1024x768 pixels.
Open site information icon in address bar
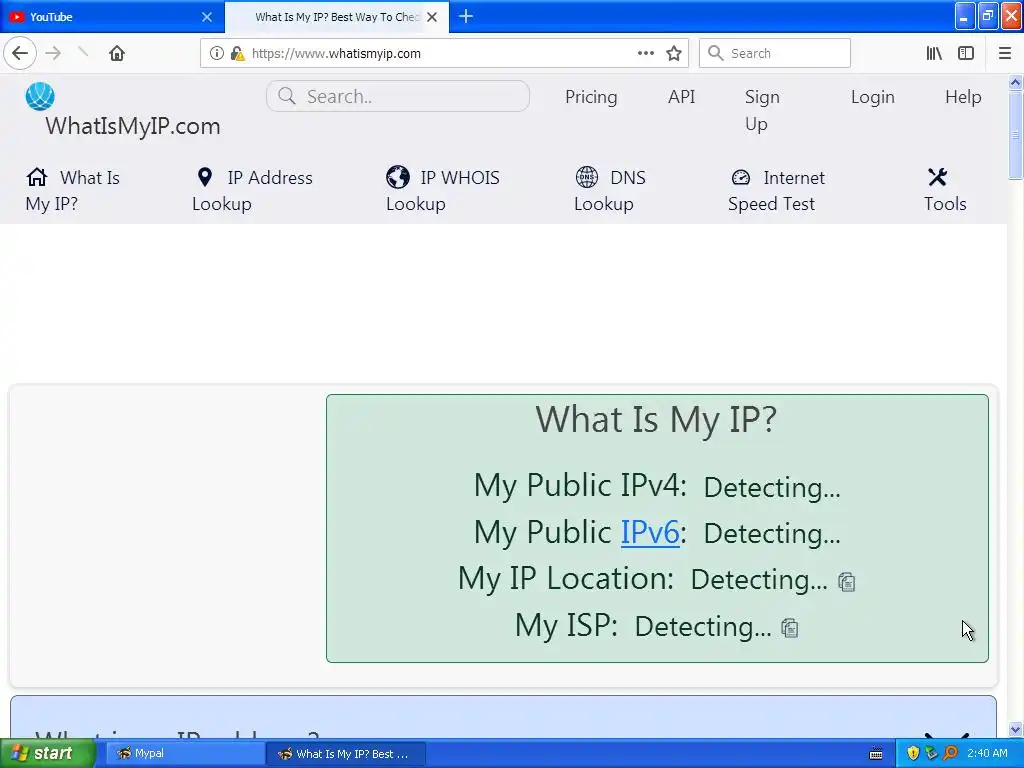click(217, 53)
